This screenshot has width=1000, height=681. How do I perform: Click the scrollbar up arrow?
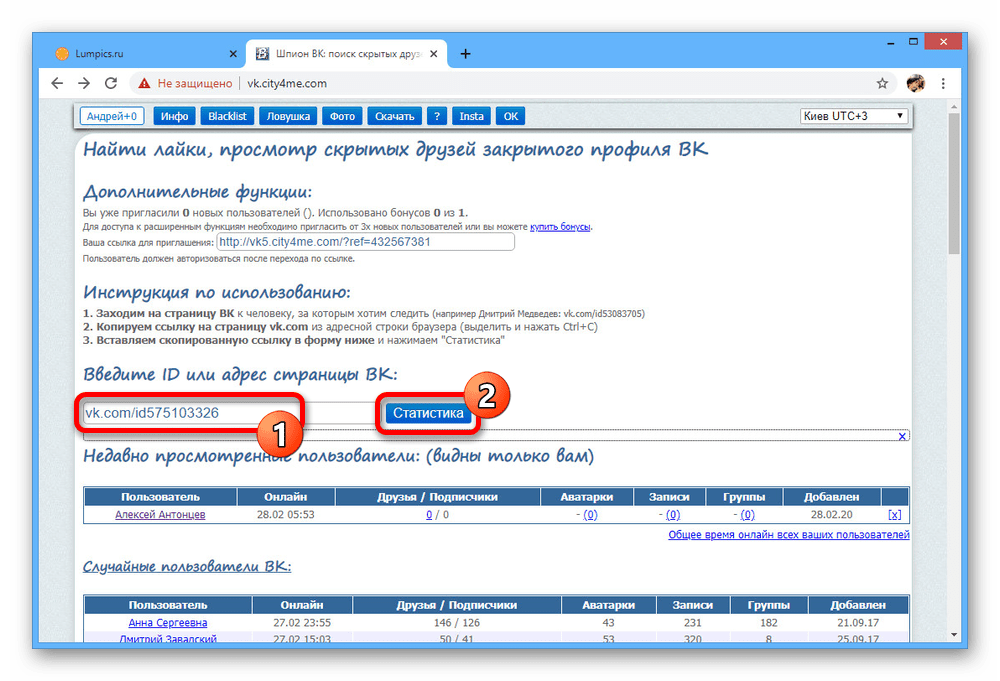[953, 107]
